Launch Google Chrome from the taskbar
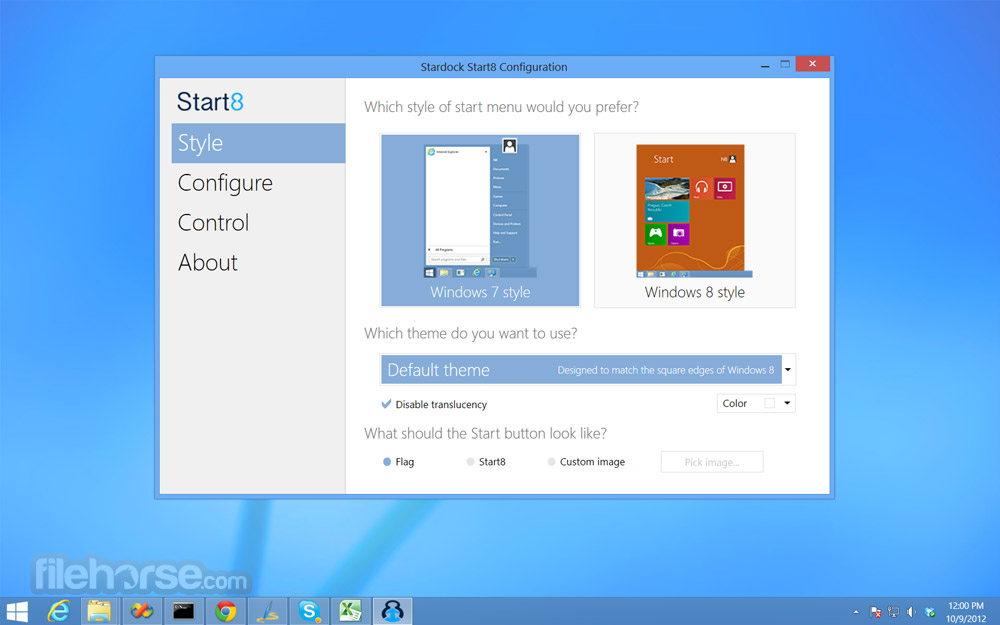The height and width of the screenshot is (625, 1000). (225, 611)
